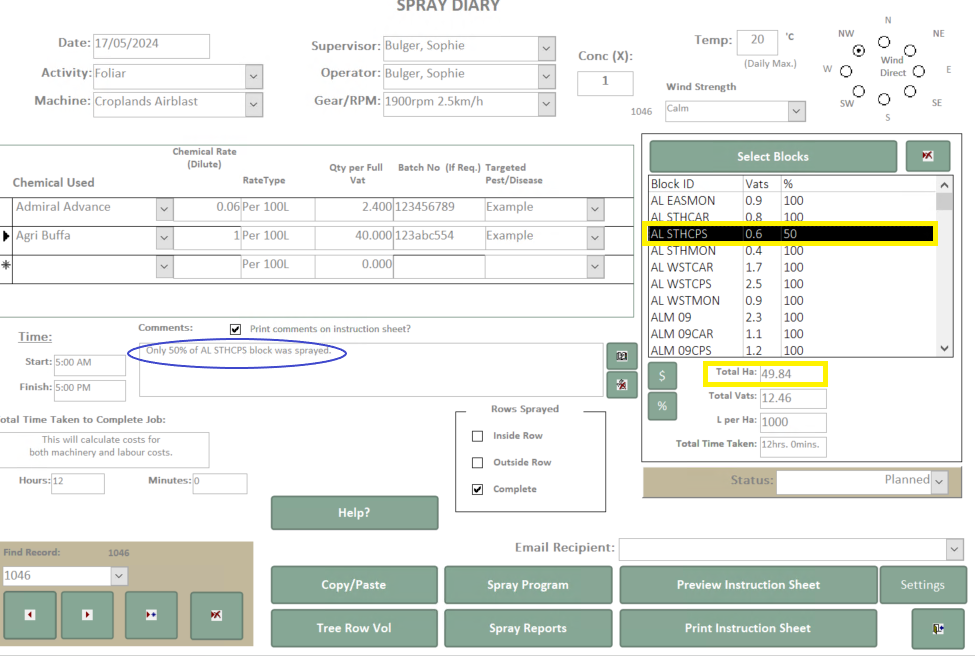Open the Status dropdown showing Planned
Viewport: 975px width, 656px height.
click(x=939, y=482)
